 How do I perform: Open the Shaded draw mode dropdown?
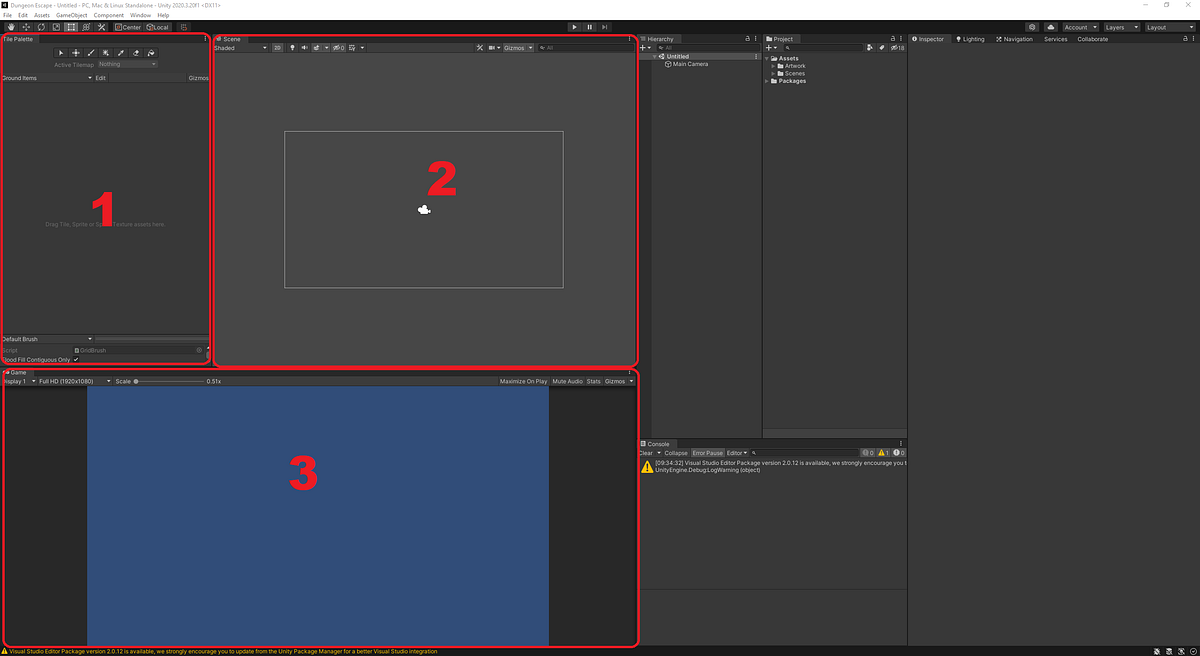pos(240,47)
